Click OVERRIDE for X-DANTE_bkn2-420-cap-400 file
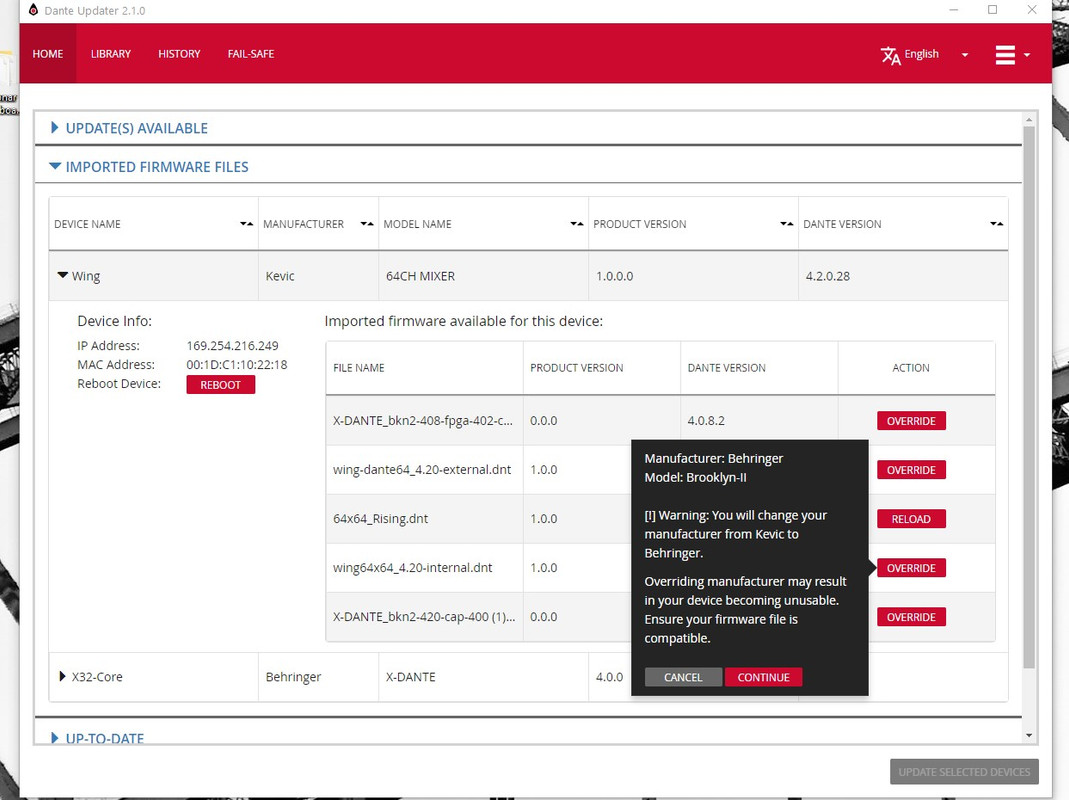Screen dimensions: 1069x800 pos(911,617)
